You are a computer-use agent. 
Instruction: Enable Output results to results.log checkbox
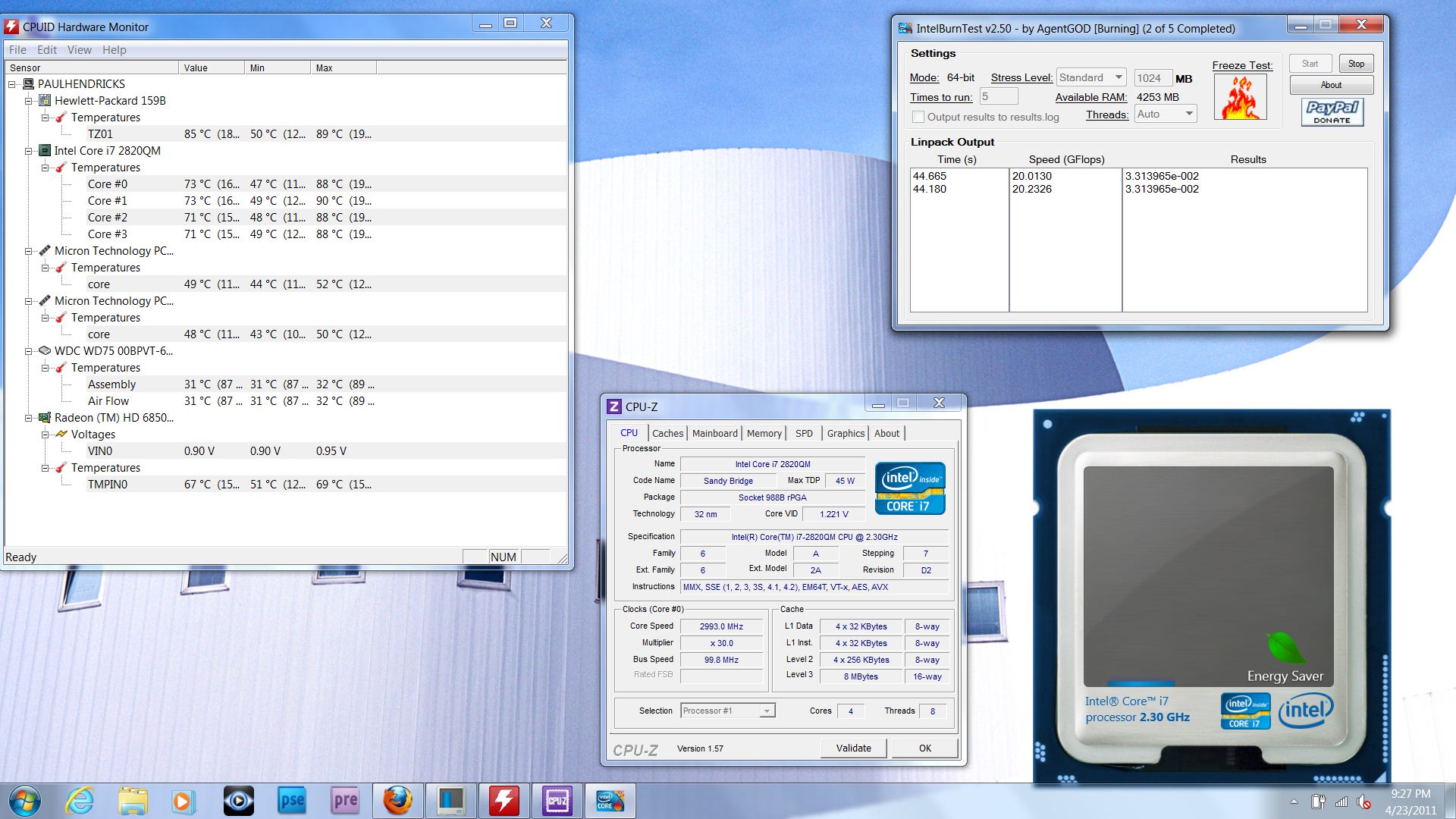coord(918,117)
